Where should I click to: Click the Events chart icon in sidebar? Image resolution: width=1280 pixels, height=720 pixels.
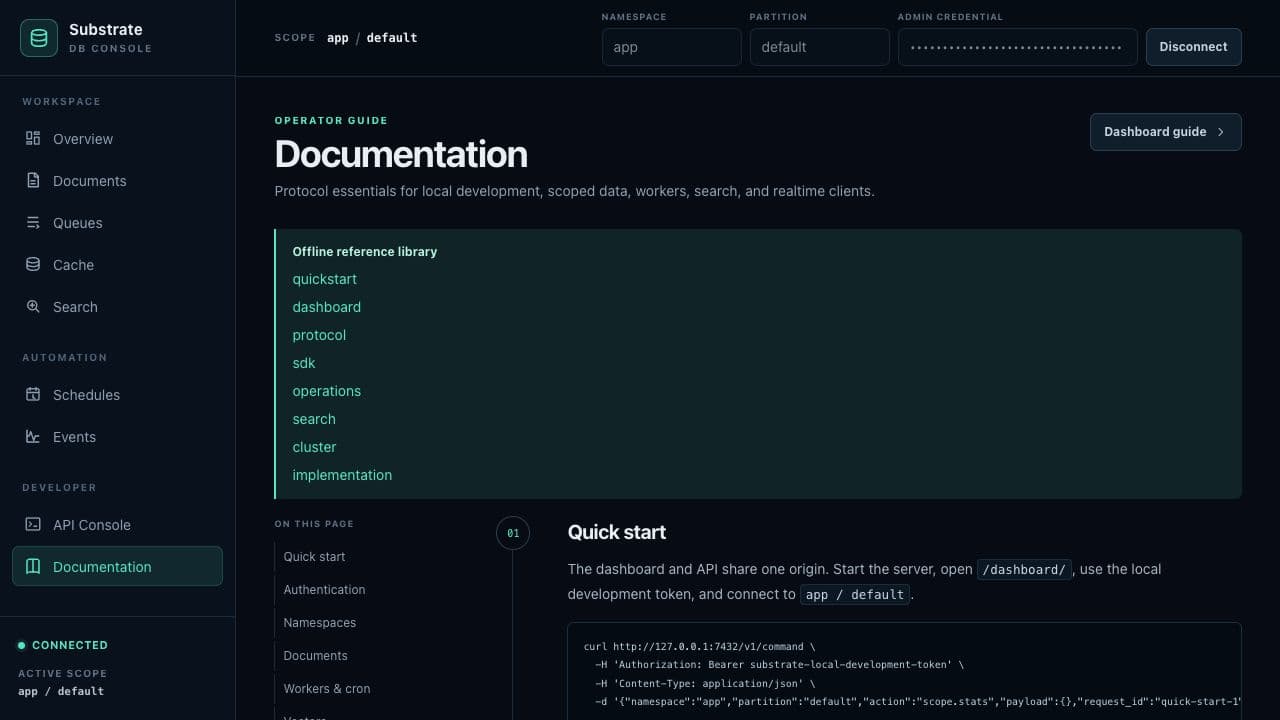point(33,436)
